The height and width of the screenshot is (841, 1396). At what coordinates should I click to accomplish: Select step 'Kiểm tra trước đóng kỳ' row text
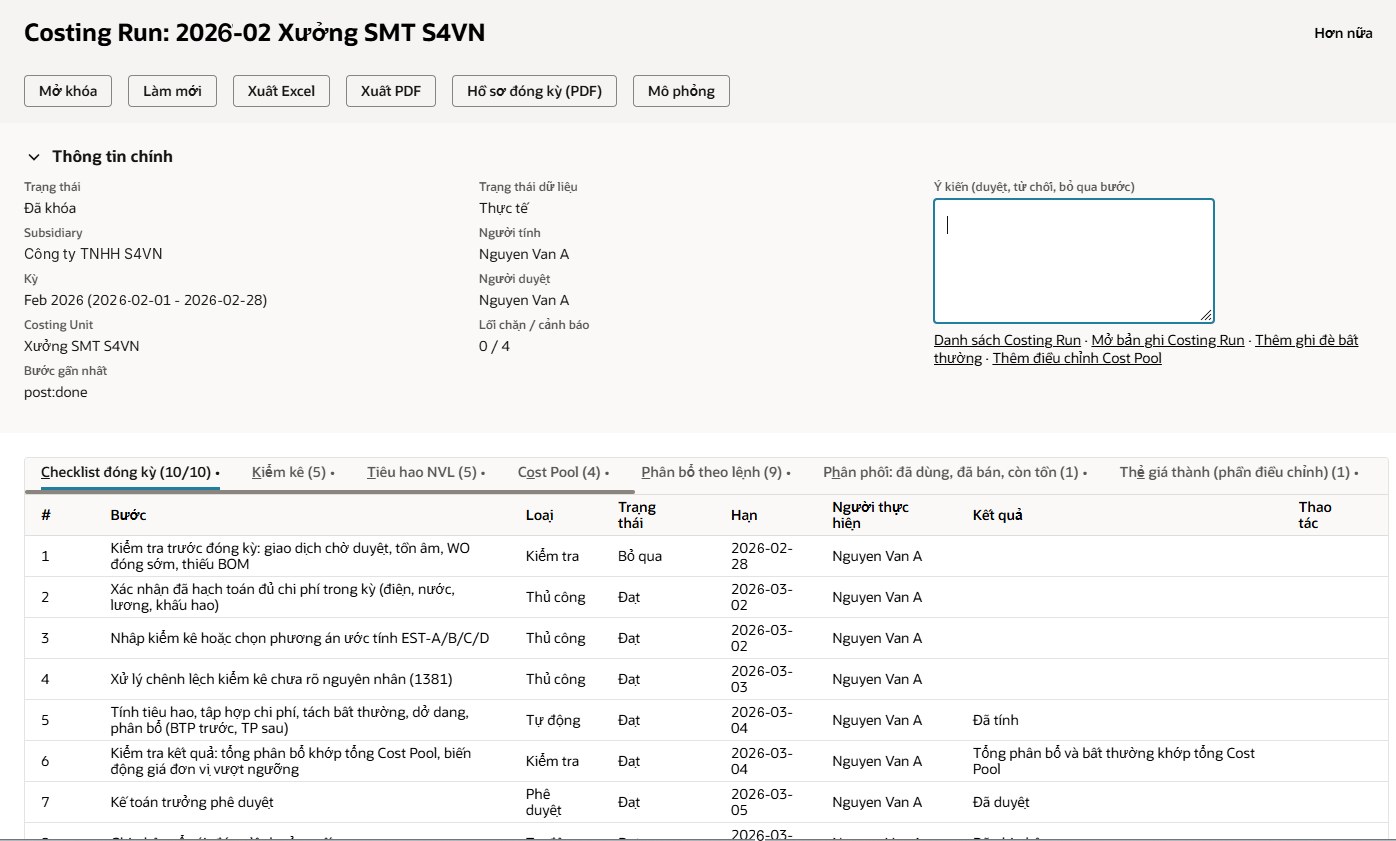tap(290, 556)
